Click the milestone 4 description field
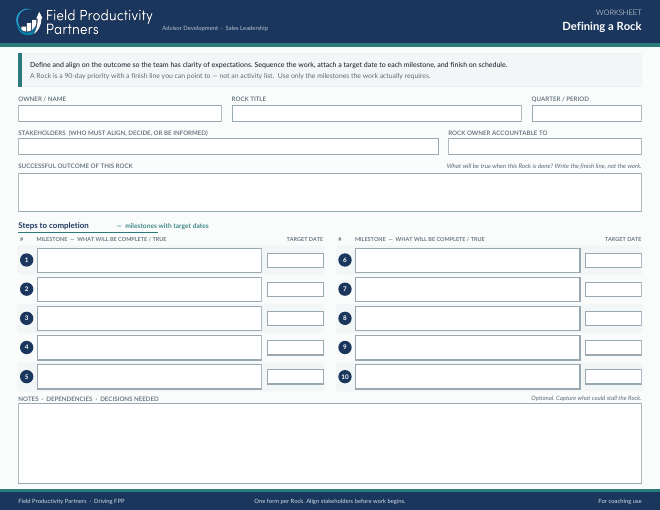The height and width of the screenshot is (510, 660). (149, 348)
